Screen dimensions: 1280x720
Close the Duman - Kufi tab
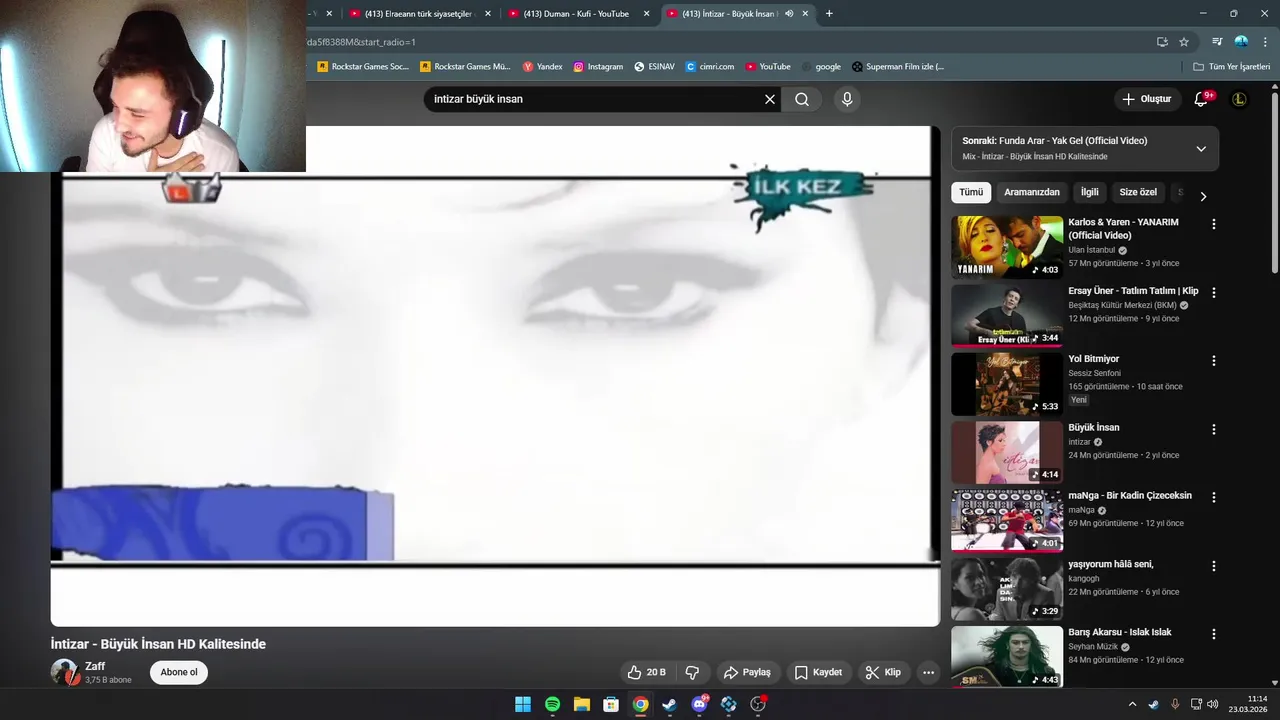(x=646, y=14)
